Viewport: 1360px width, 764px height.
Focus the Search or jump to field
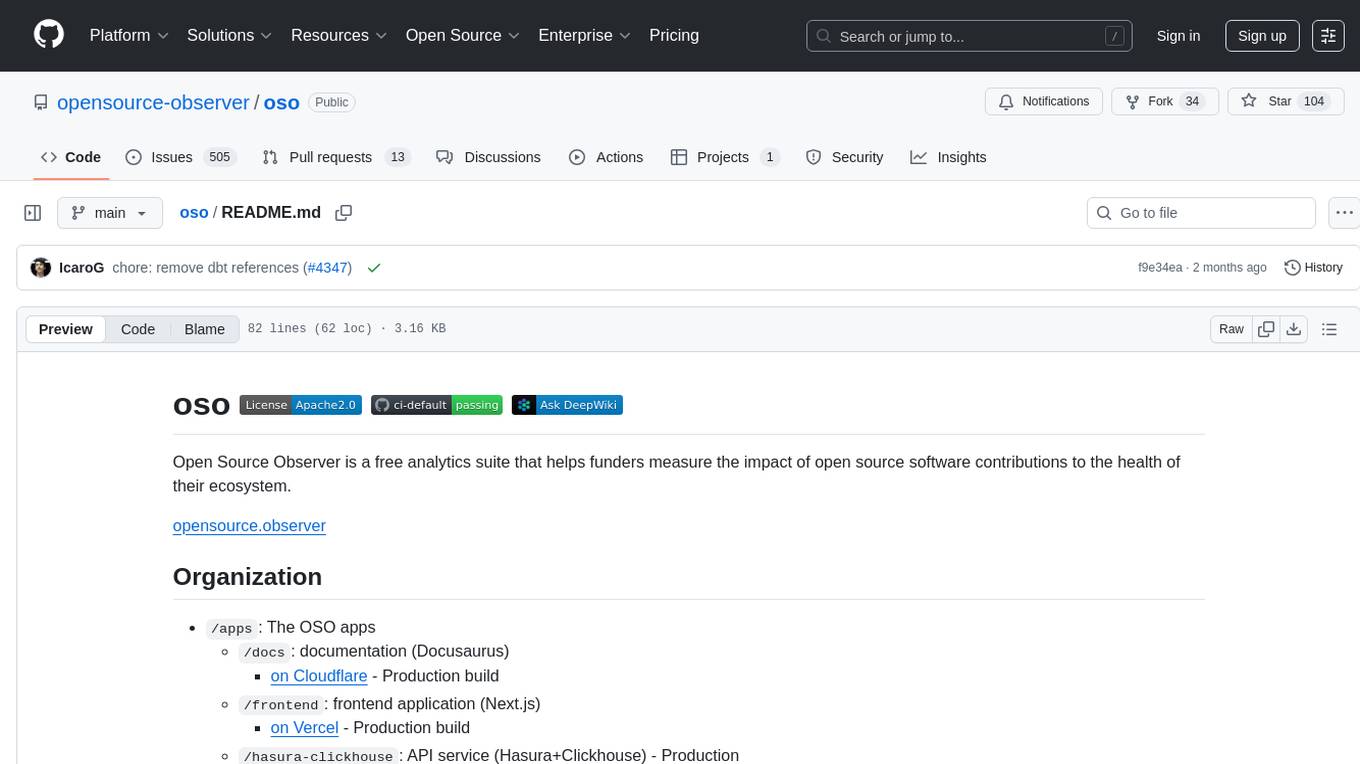coord(969,36)
